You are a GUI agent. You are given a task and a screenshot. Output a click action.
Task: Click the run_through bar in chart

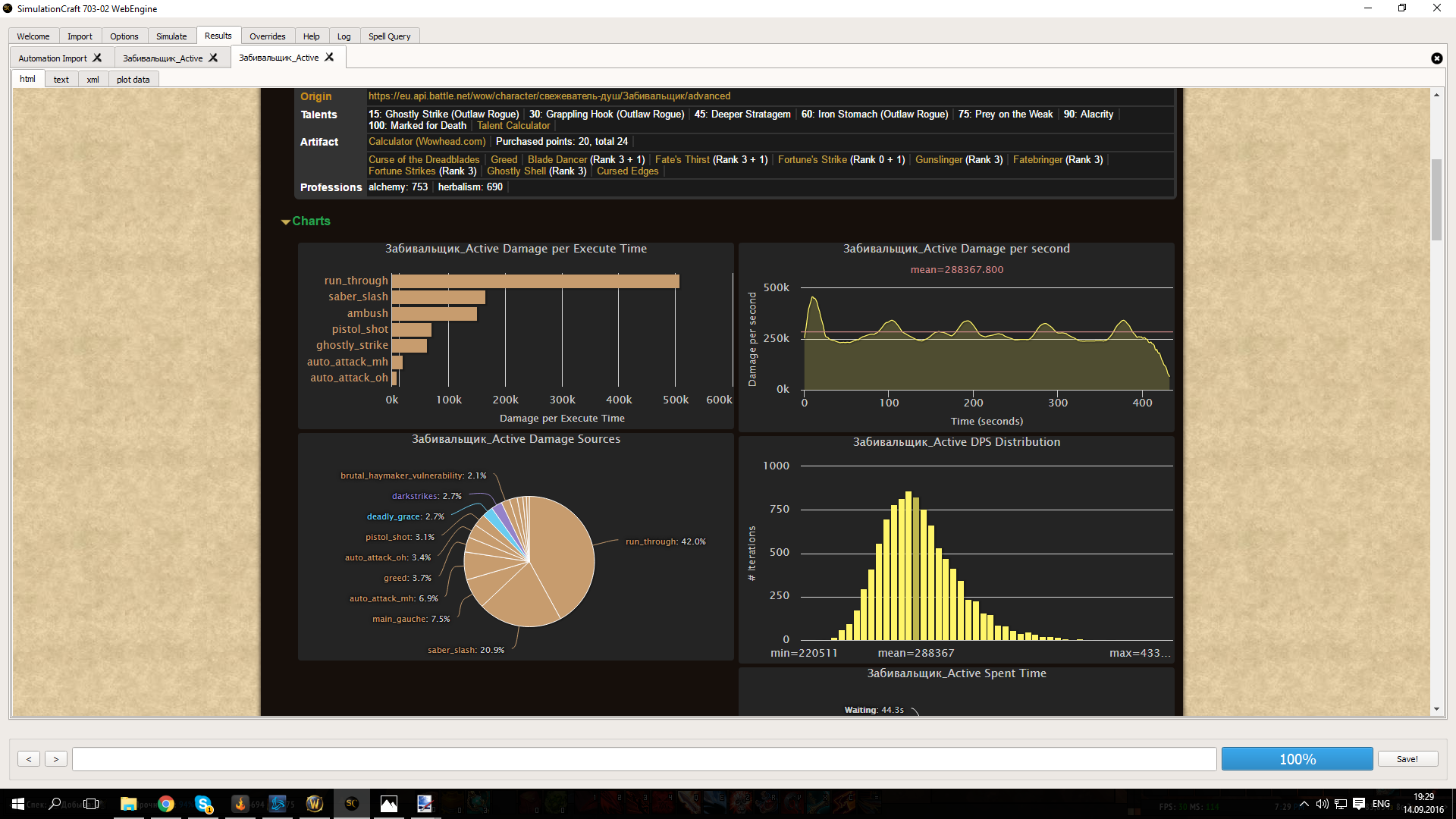[x=535, y=281]
